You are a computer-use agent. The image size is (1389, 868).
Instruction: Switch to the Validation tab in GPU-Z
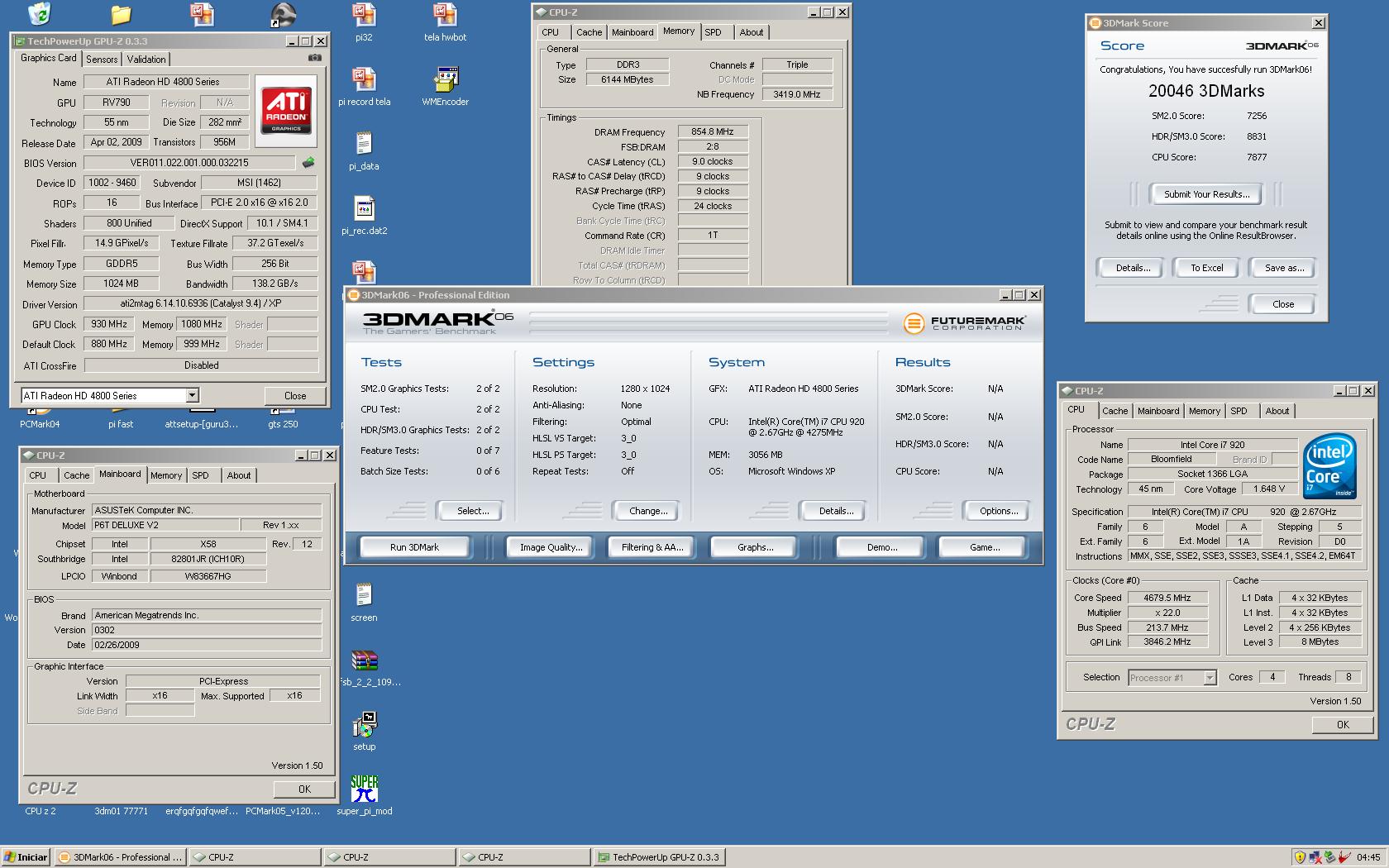pos(146,60)
